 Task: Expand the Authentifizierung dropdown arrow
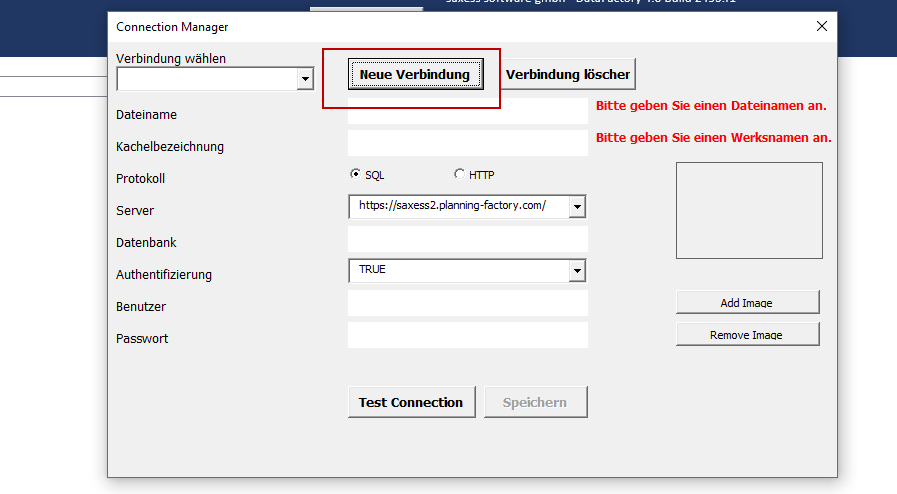(577, 271)
